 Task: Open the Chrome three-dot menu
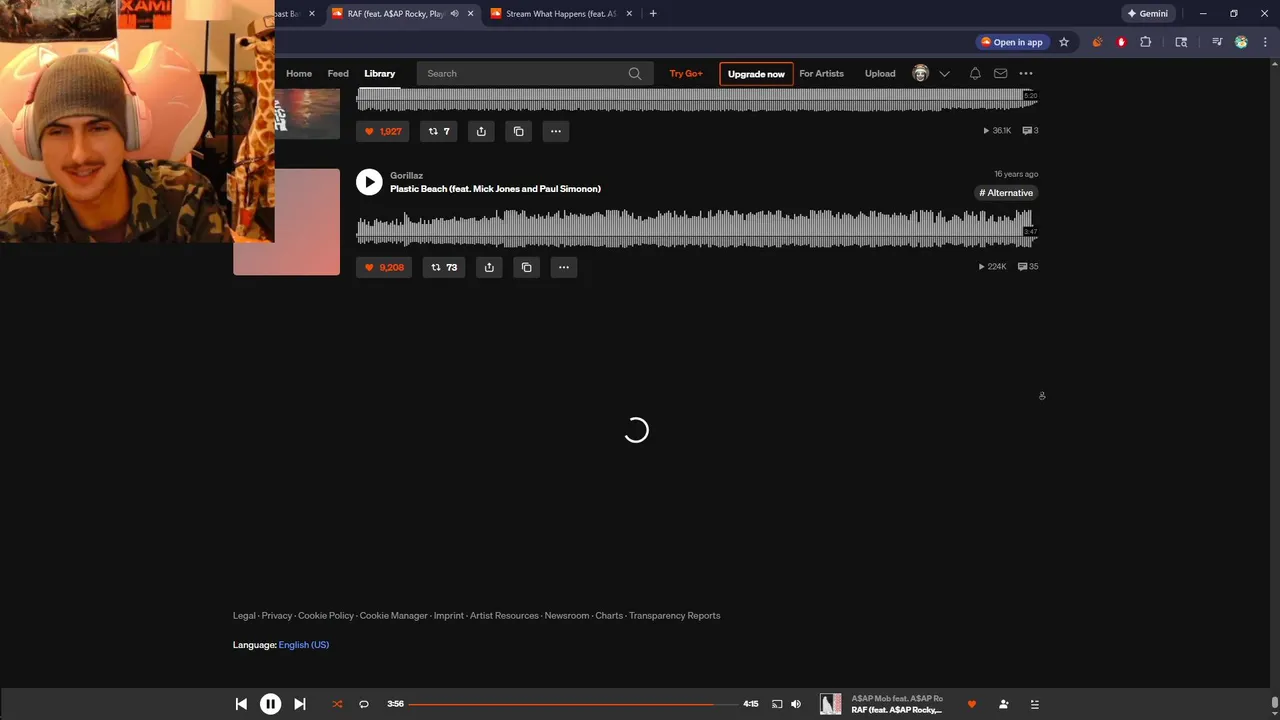[1265, 42]
